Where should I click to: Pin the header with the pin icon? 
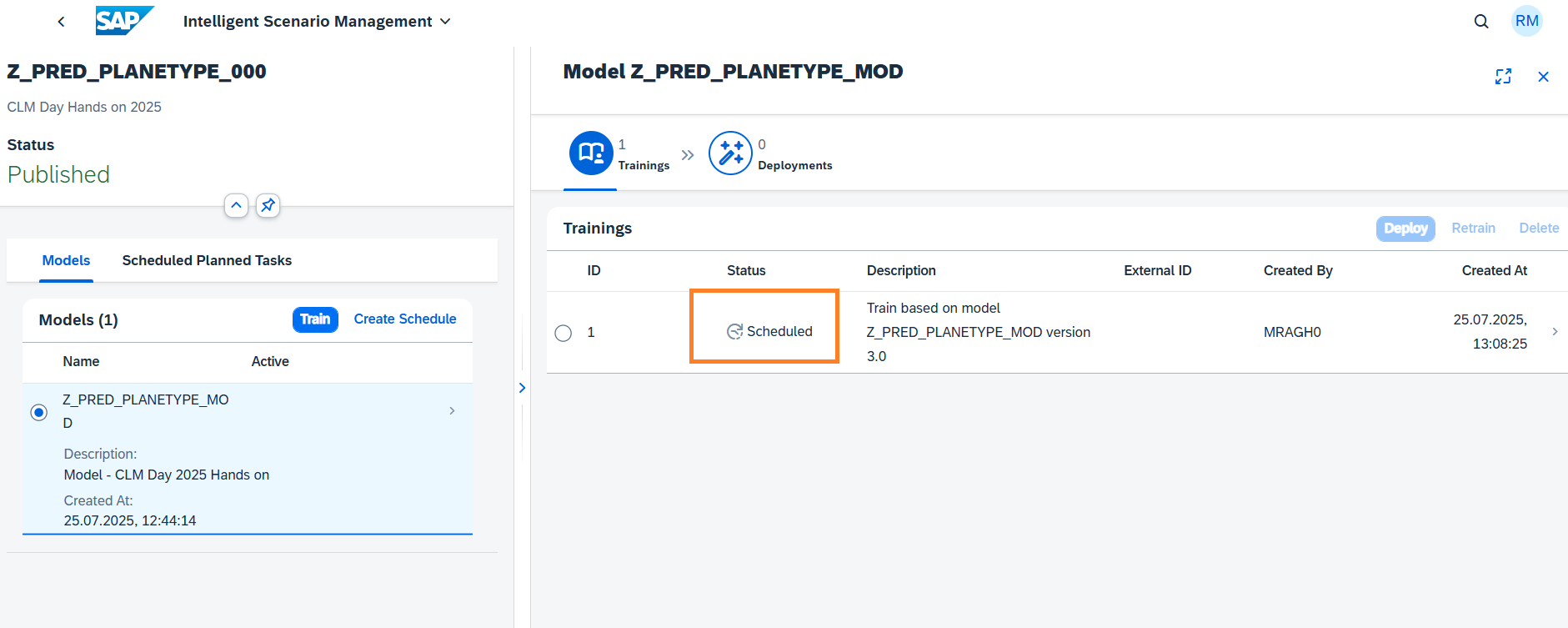click(268, 205)
